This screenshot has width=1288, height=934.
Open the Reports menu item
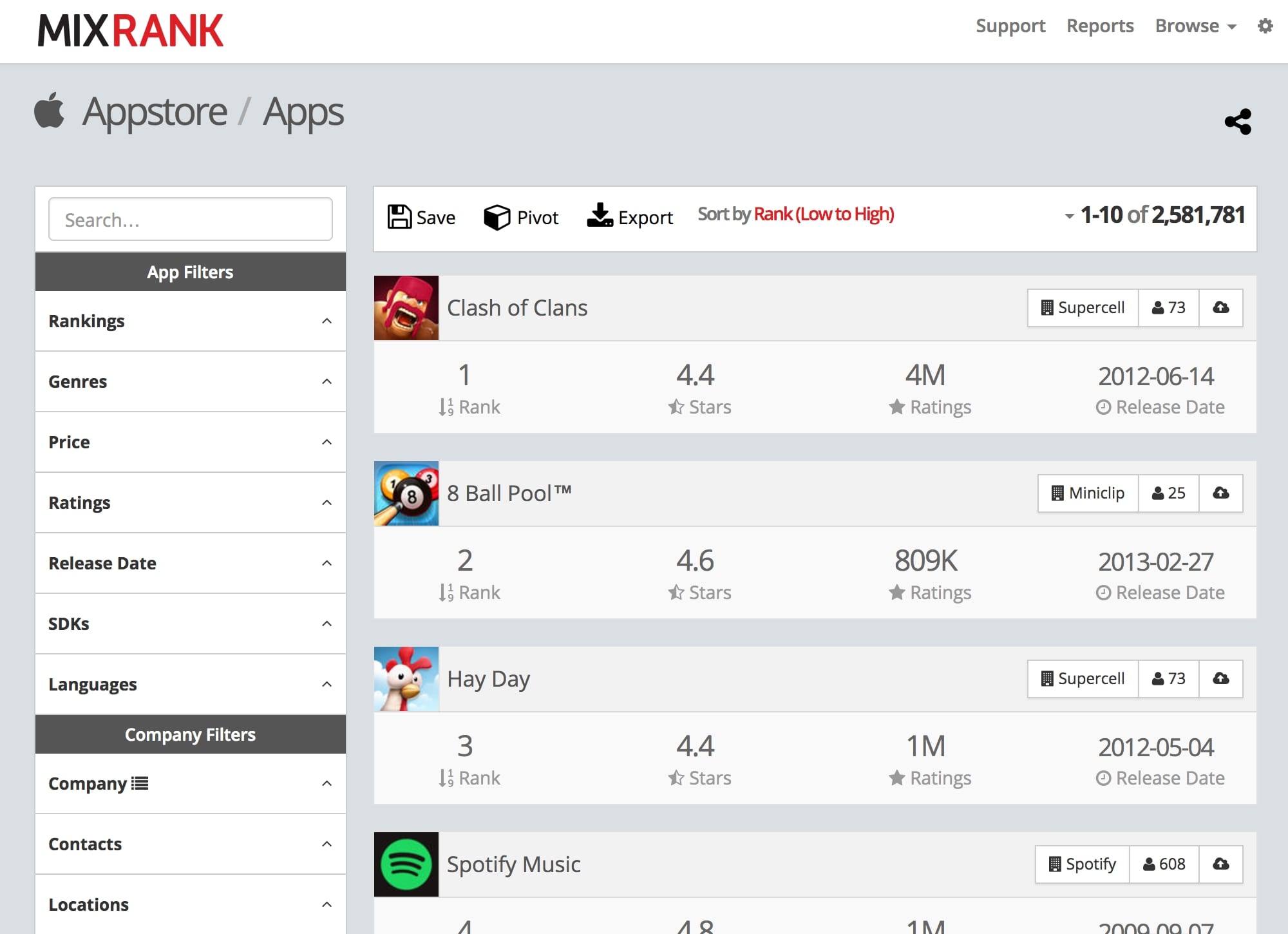(x=1100, y=26)
